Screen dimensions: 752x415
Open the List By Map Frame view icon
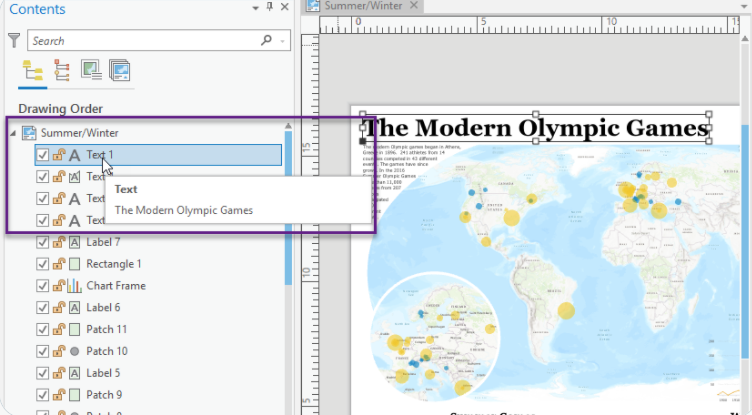pyautogui.click(x=91, y=71)
